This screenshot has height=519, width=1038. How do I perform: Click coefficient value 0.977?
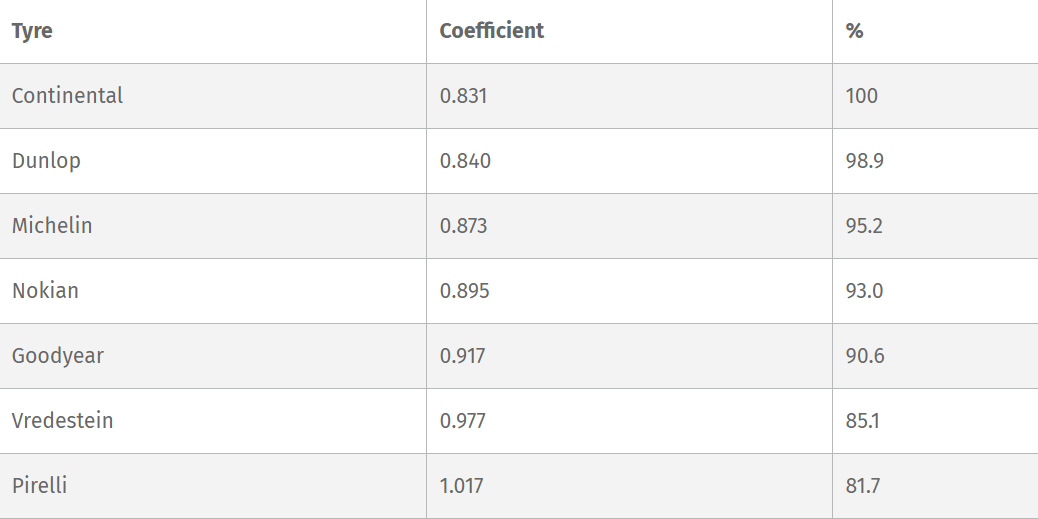tap(463, 421)
